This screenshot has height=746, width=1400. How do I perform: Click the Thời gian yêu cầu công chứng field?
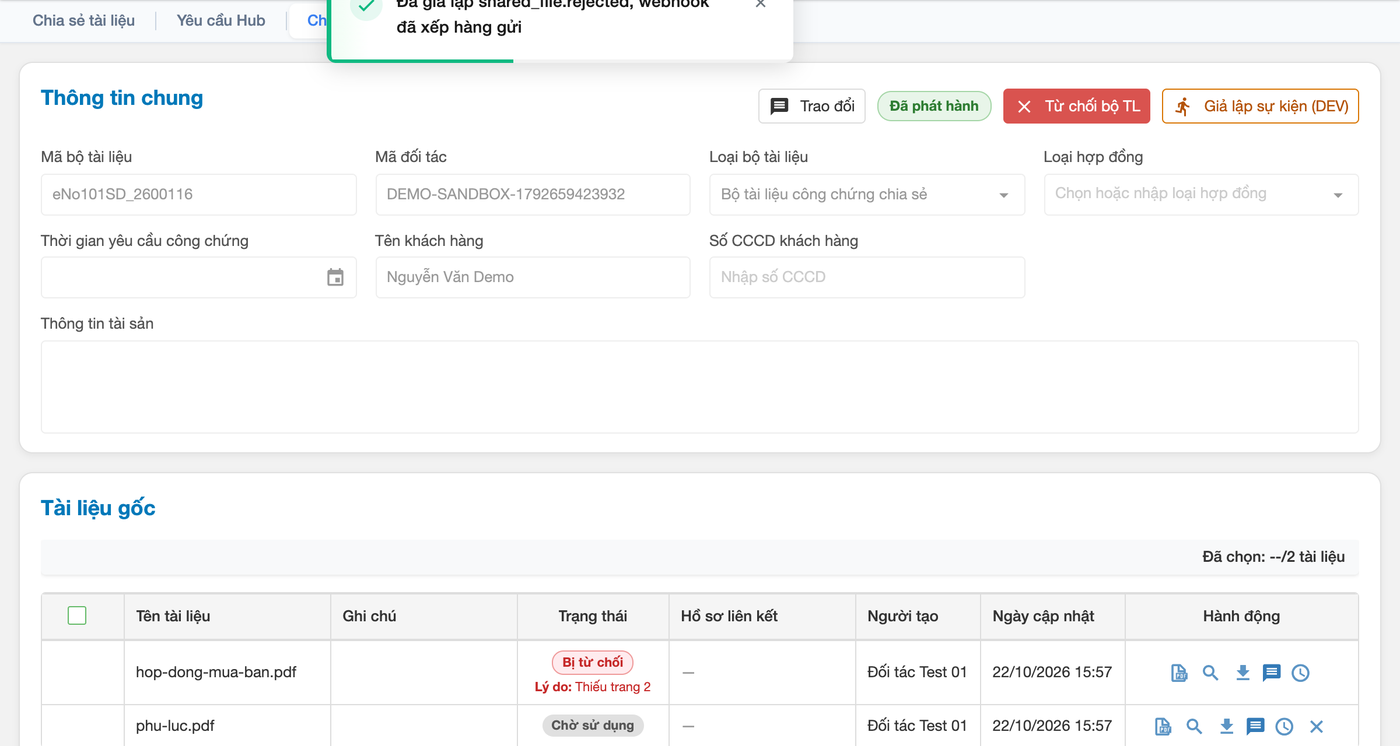pos(199,277)
